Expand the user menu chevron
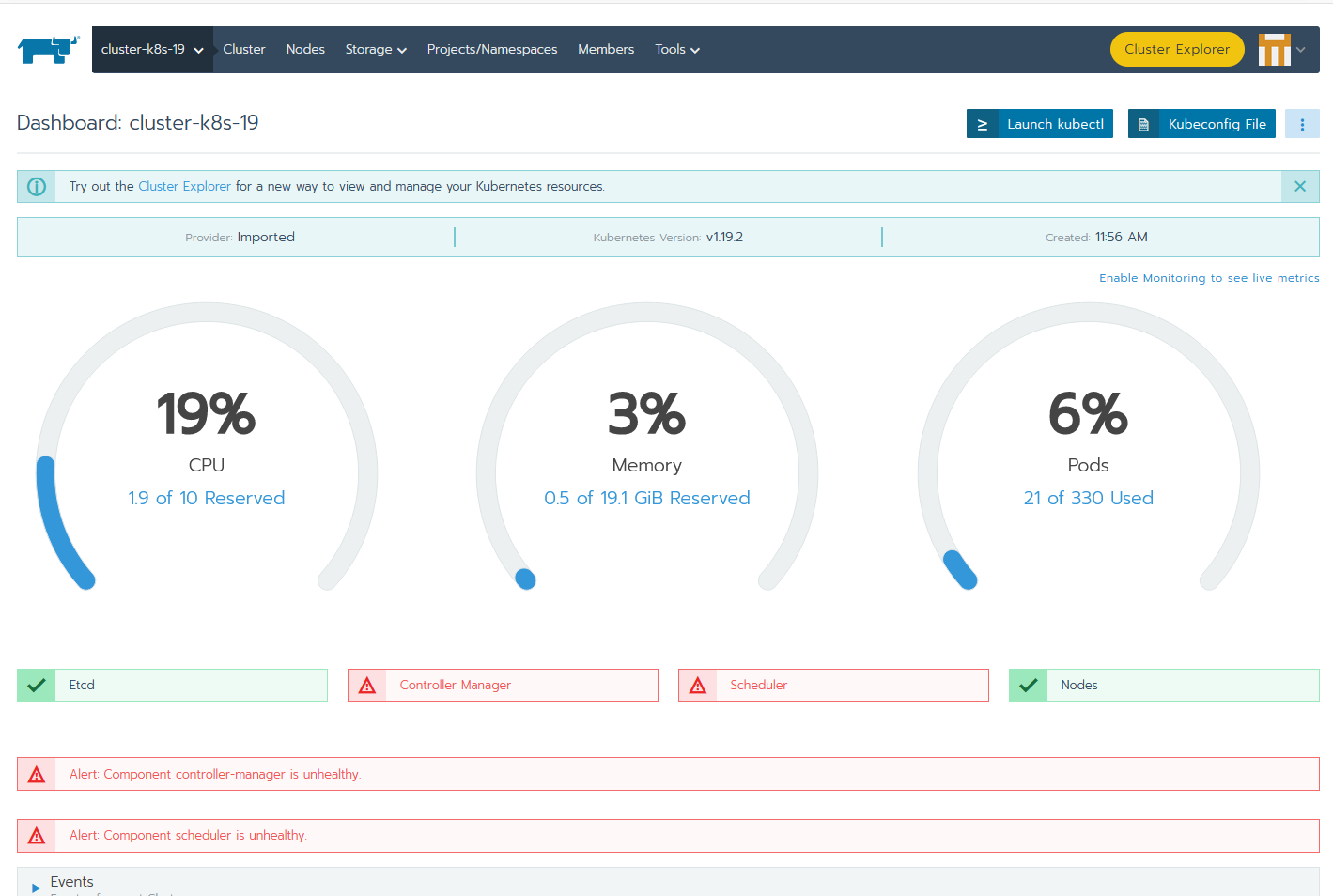Viewport: 1333px width, 896px height. pyautogui.click(x=1301, y=50)
